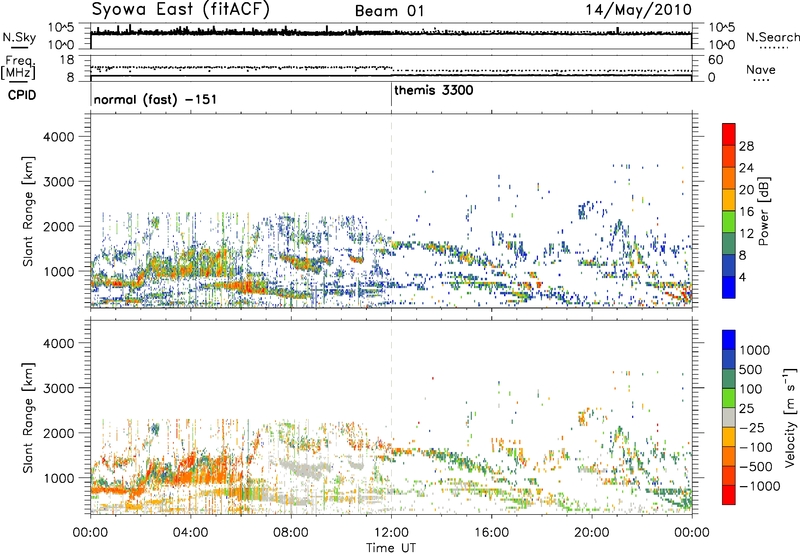Click the '2000' tick on Velocity panel axis

click(x=58, y=433)
